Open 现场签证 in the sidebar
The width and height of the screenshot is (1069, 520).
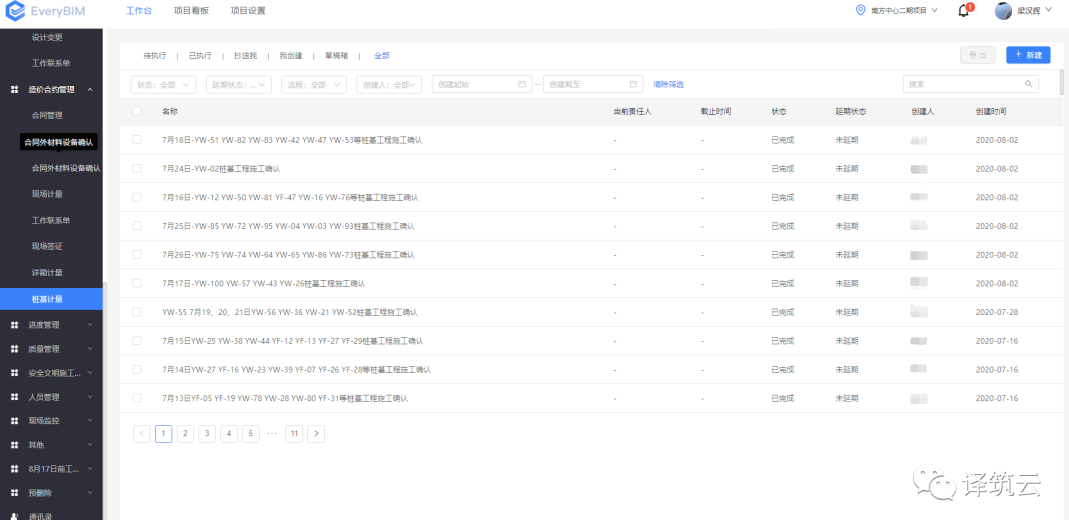(47, 246)
